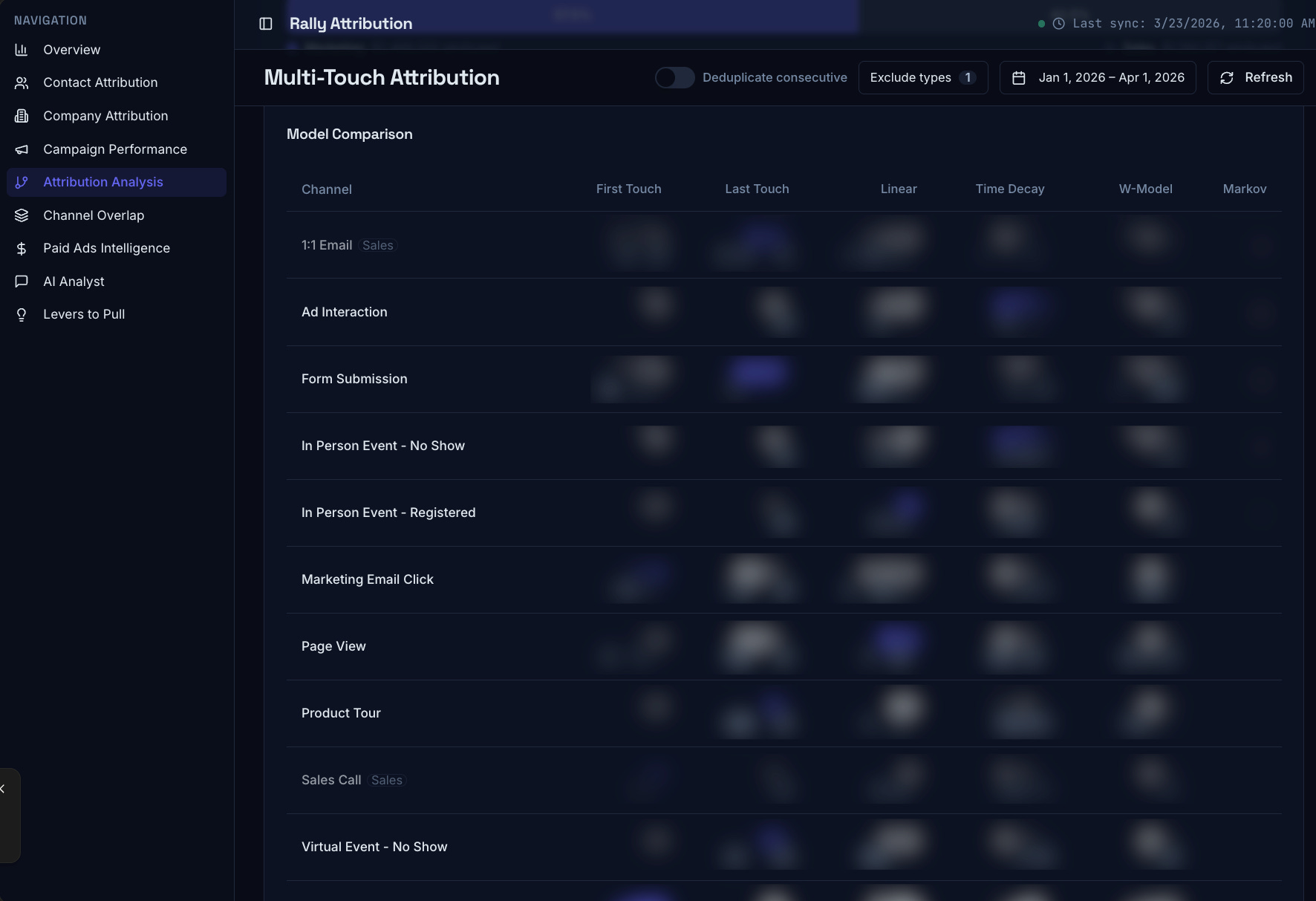The width and height of the screenshot is (1316, 901).
Task: Click the Model Comparison heading
Action: 350,134
